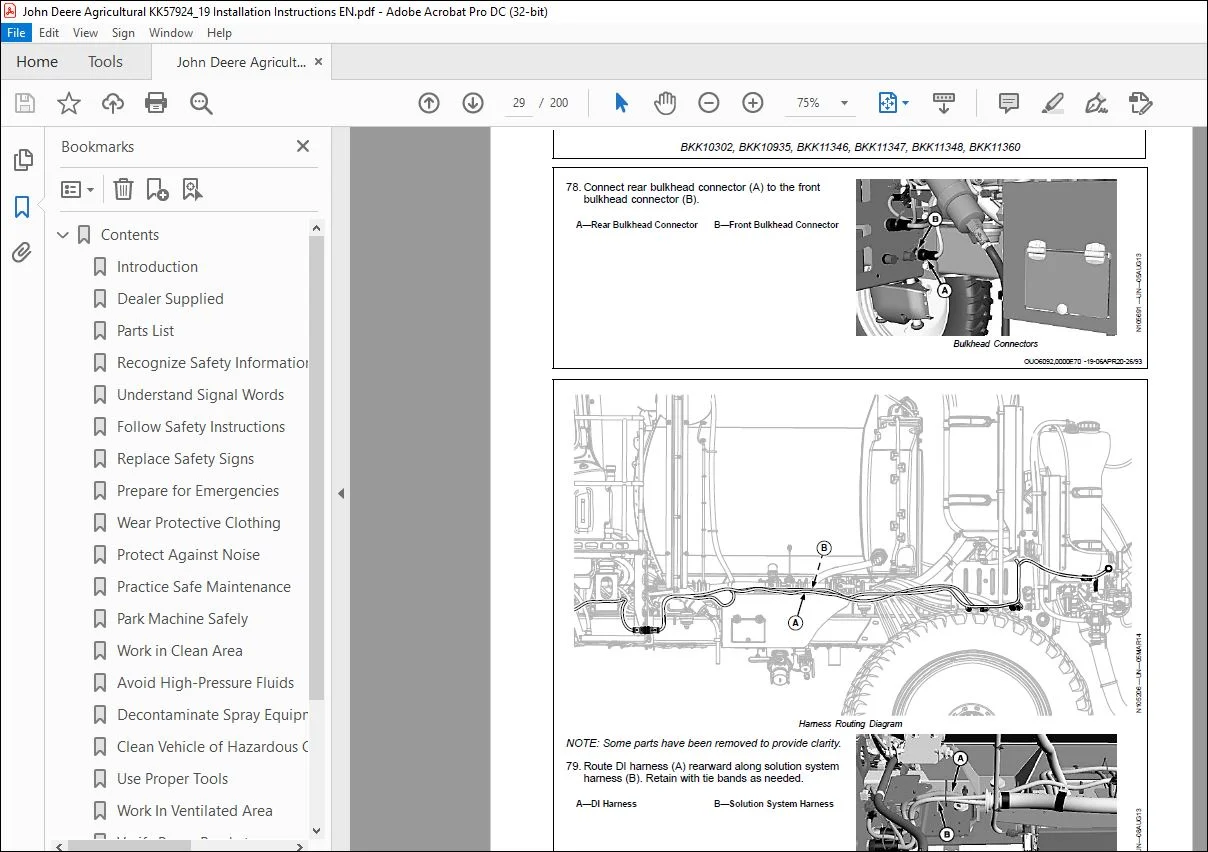This screenshot has width=1208, height=852.
Task: Add the file to starred with the star icon
Action: (69, 103)
